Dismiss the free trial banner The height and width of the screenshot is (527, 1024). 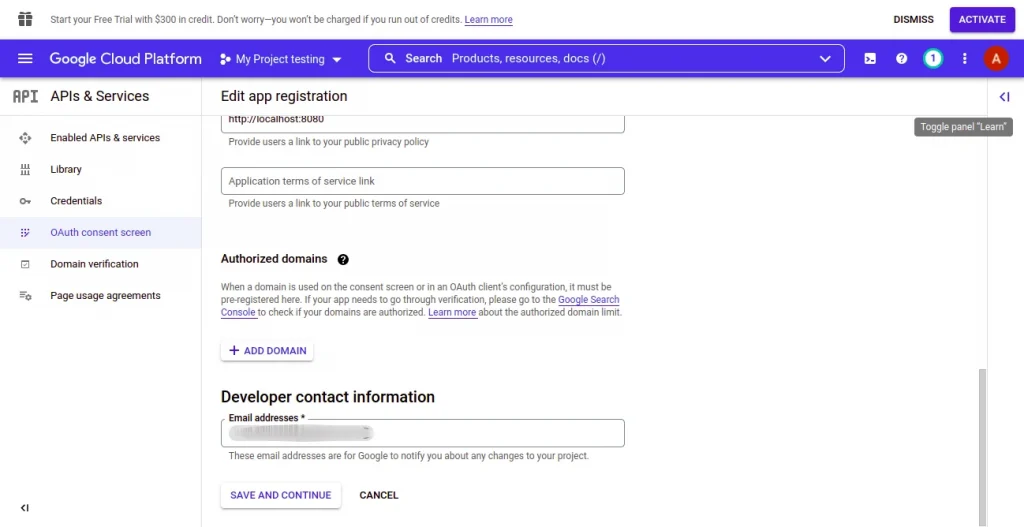(x=913, y=20)
